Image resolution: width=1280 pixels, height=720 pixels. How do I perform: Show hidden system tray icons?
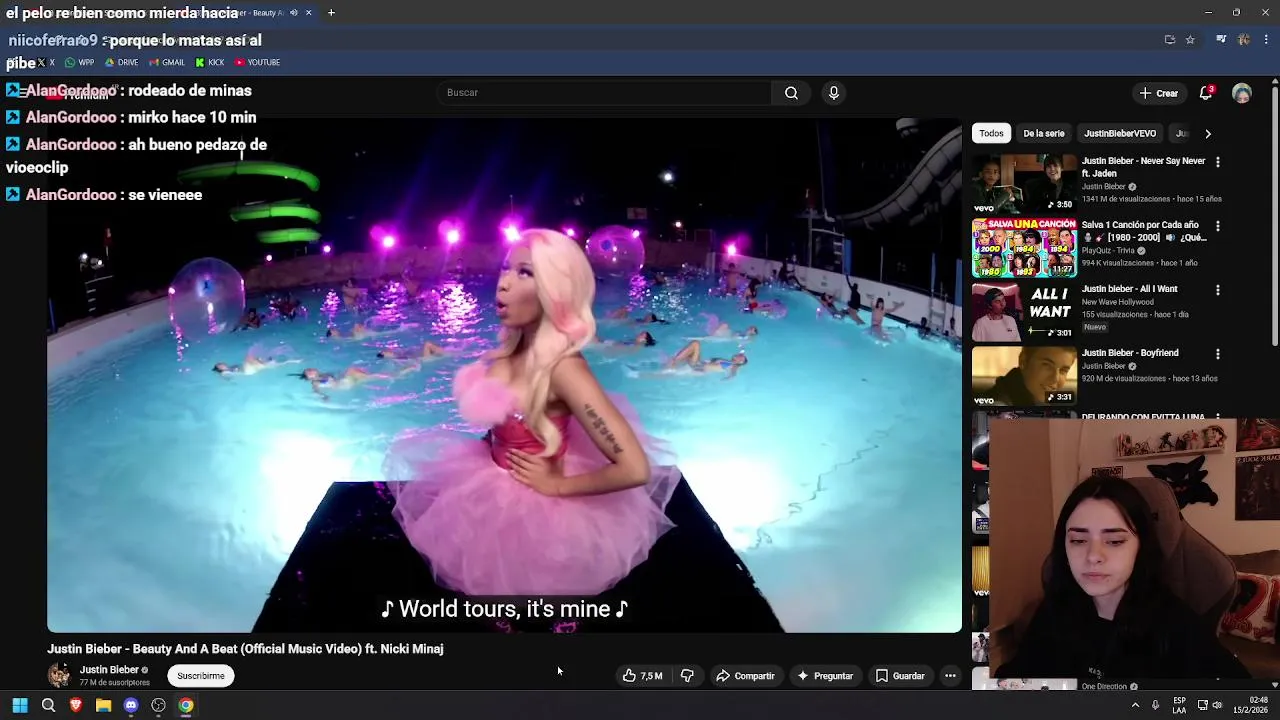(1135, 706)
